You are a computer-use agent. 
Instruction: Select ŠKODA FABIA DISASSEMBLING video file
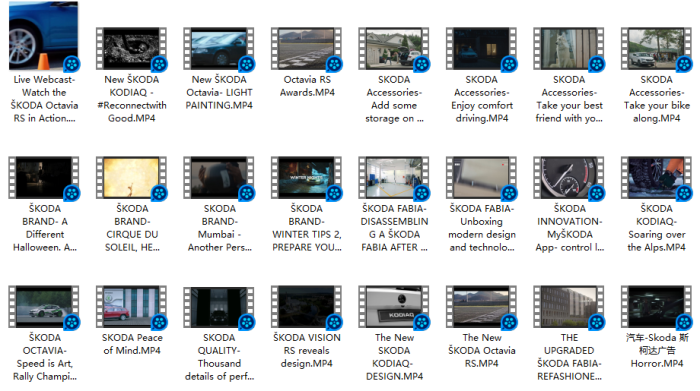(394, 178)
